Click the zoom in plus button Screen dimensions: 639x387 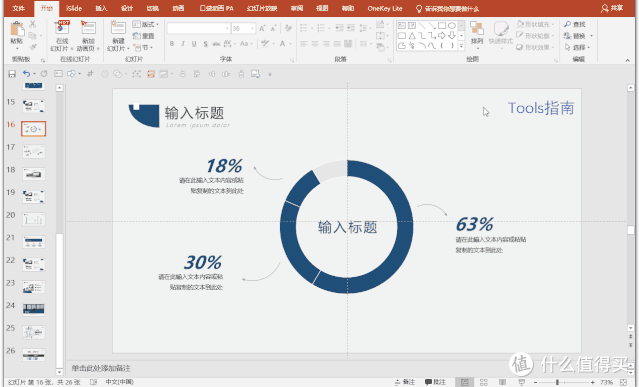[x=592, y=382]
